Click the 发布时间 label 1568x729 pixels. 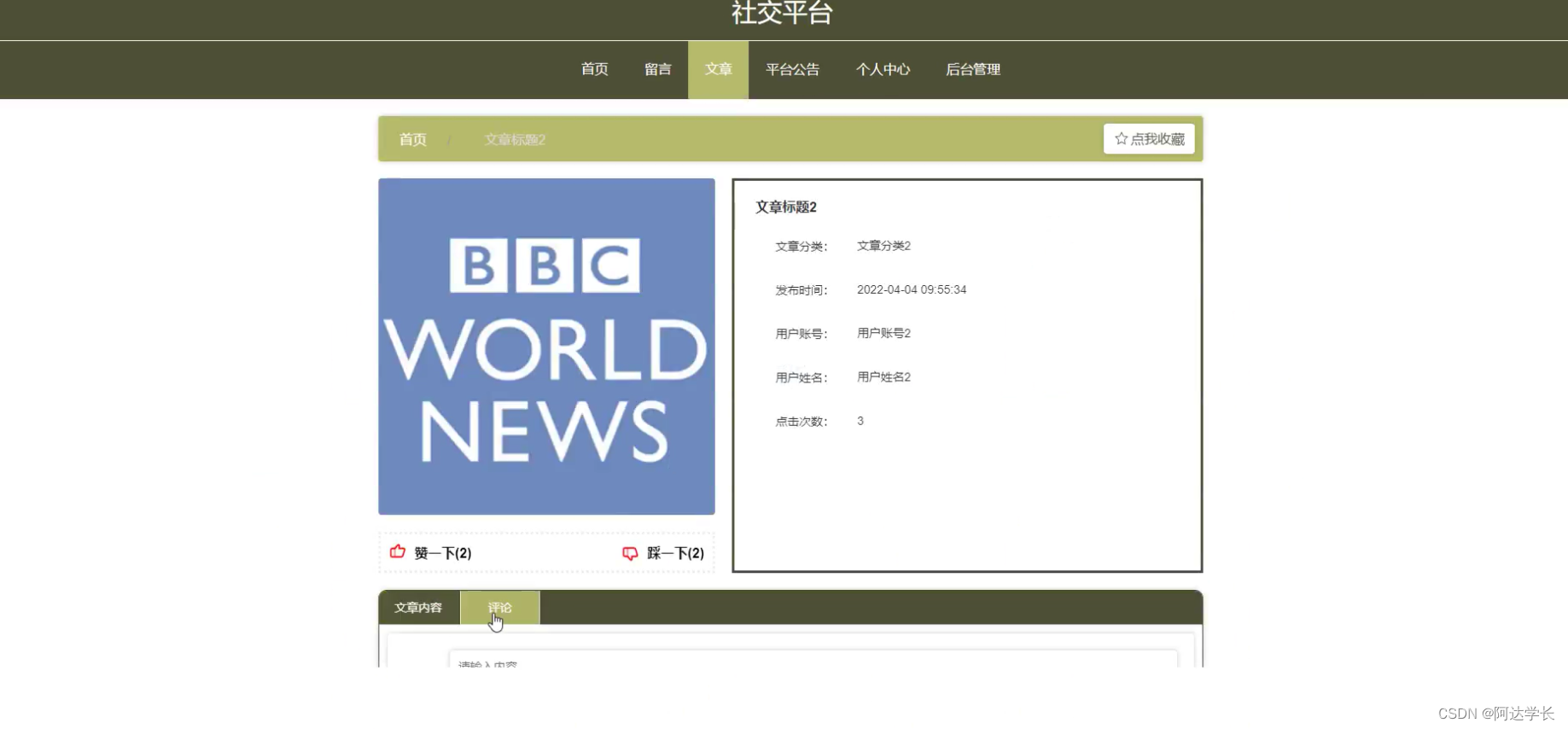pos(801,290)
